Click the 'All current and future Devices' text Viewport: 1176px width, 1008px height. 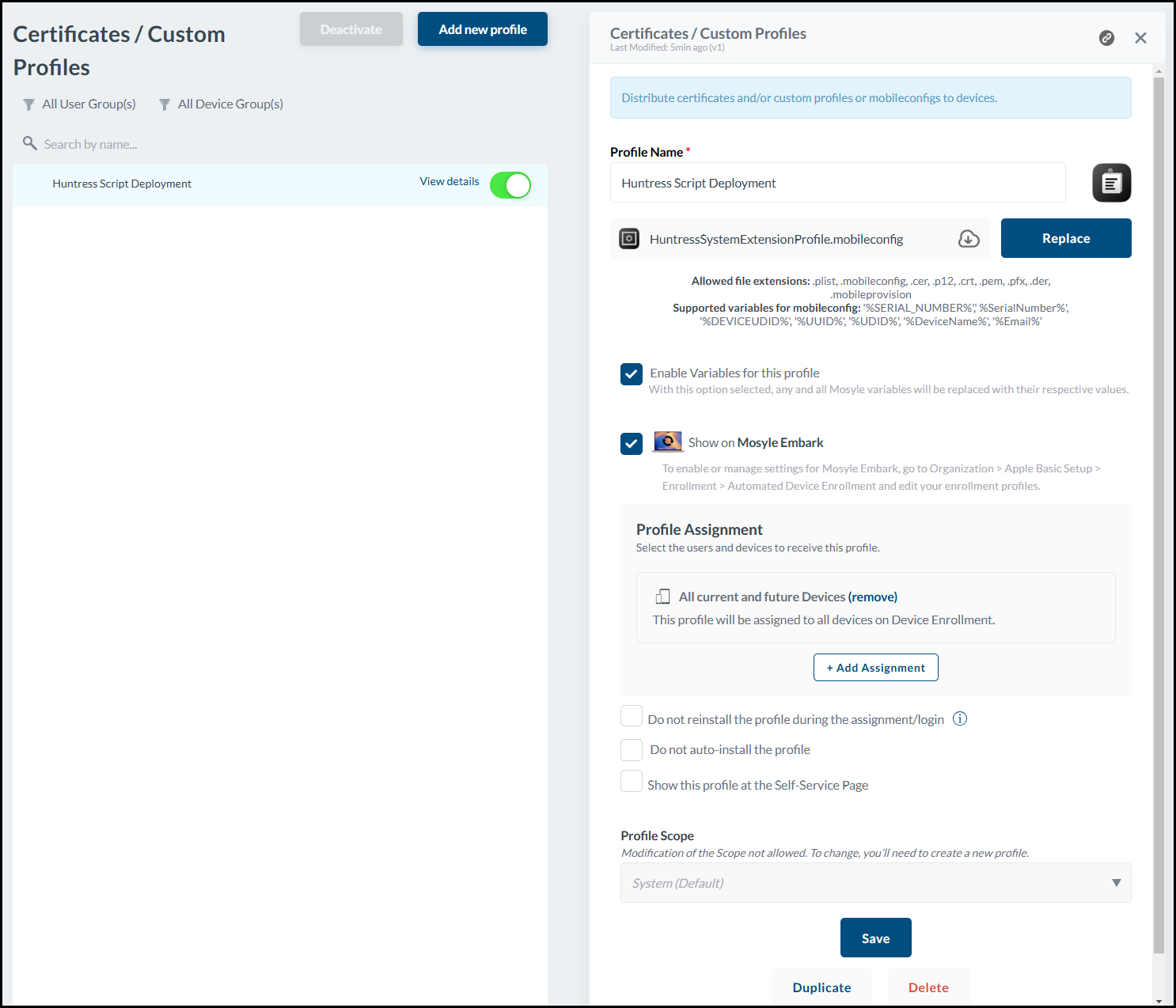tap(762, 597)
